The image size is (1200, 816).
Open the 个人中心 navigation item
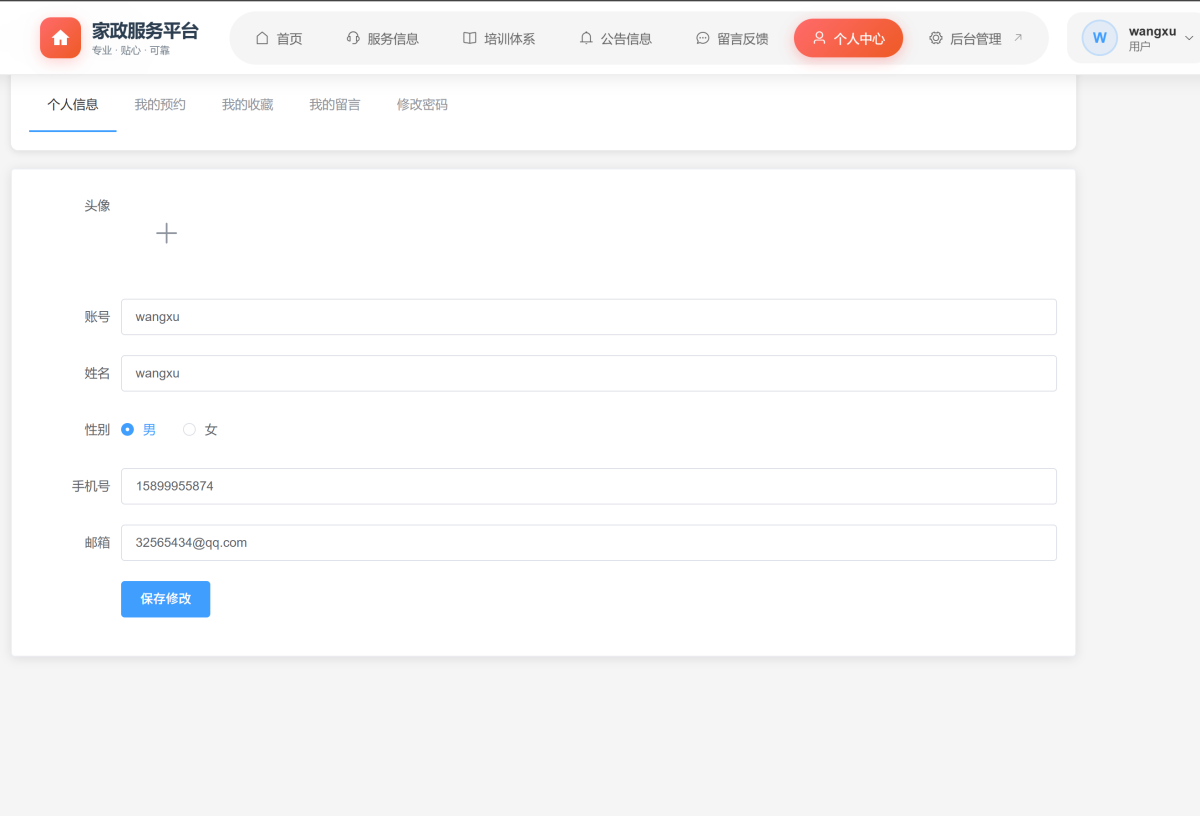(848, 38)
